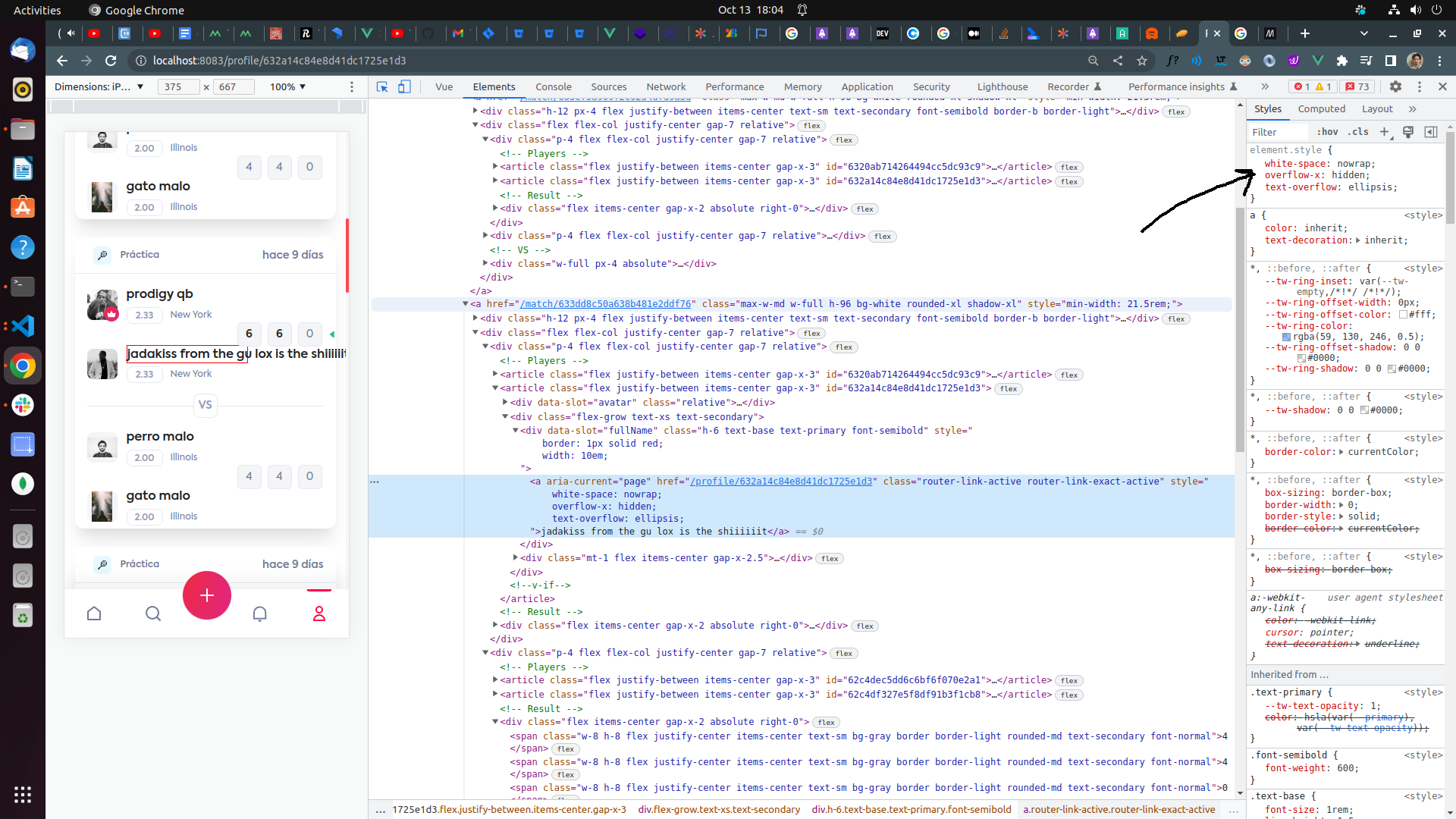This screenshot has height=819, width=1456.
Task: Open the Lighthouse tab
Action: [x=1003, y=86]
